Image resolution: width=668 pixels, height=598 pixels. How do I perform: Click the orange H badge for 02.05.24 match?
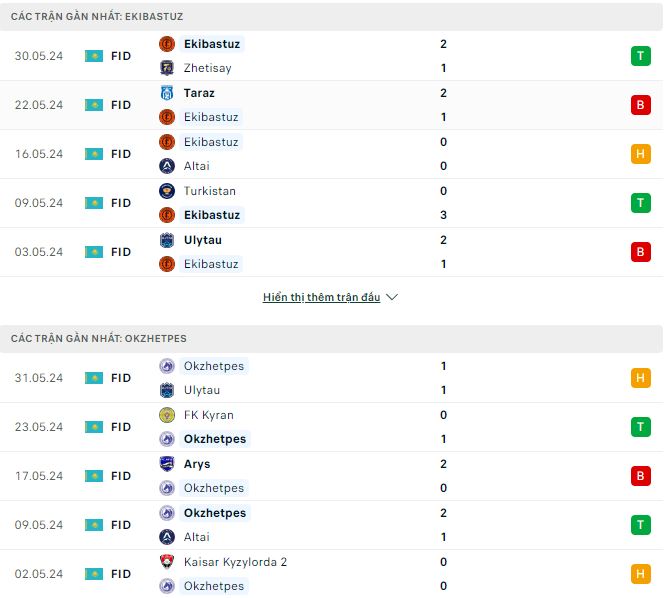coord(640,574)
